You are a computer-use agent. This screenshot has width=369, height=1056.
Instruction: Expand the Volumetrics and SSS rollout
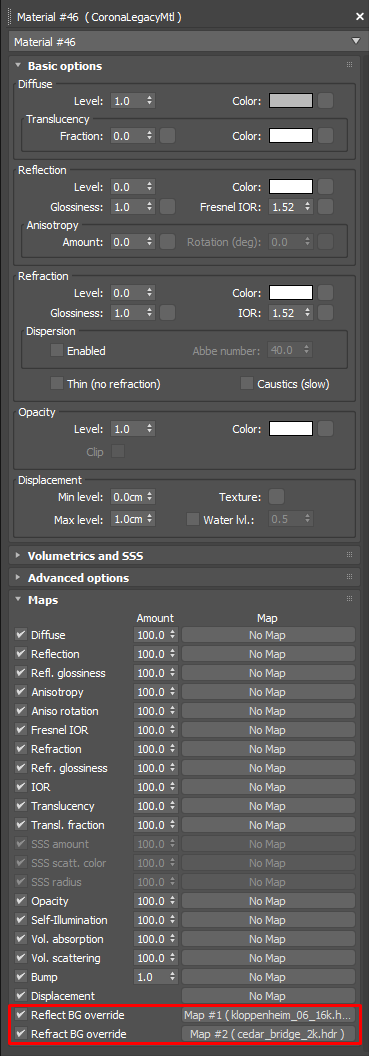(x=18, y=556)
